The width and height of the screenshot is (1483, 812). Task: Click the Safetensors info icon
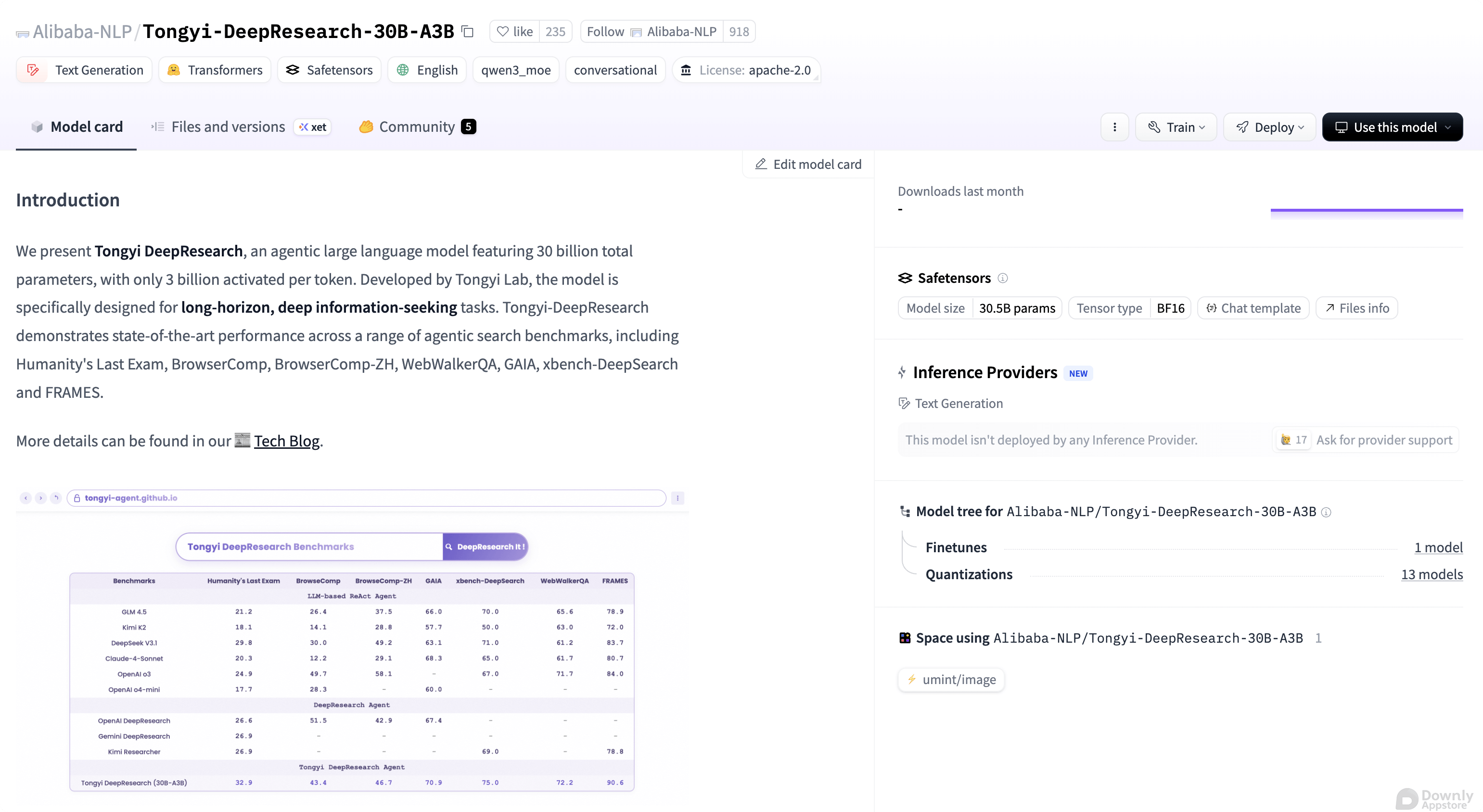coord(1002,279)
